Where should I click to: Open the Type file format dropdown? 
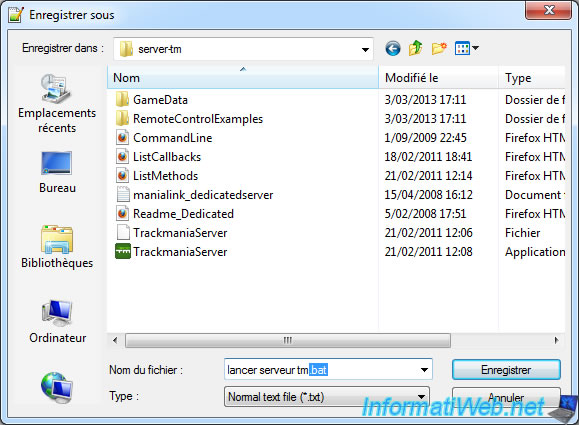click(326, 397)
